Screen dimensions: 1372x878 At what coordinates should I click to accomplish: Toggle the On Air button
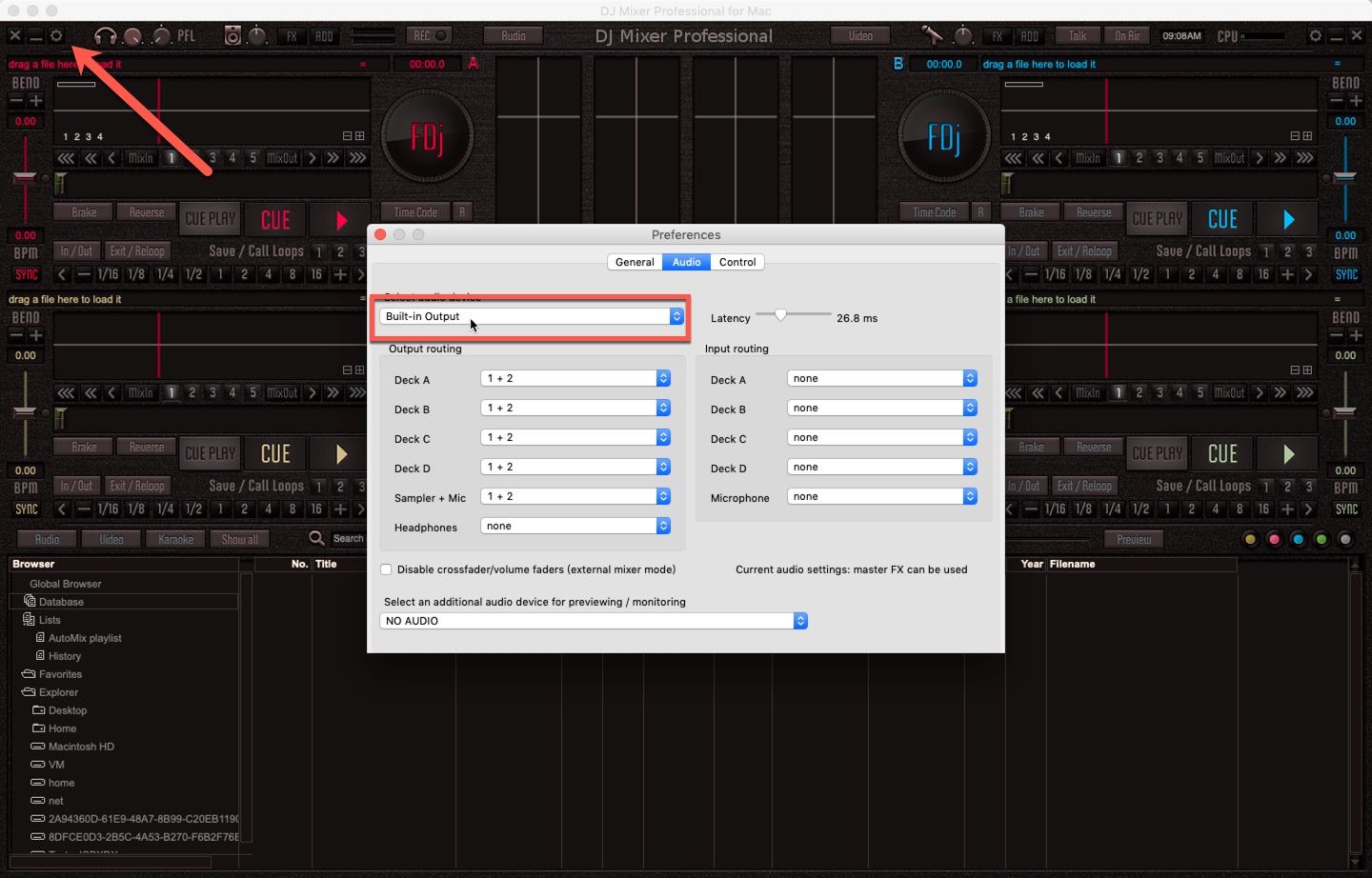coord(1127,36)
